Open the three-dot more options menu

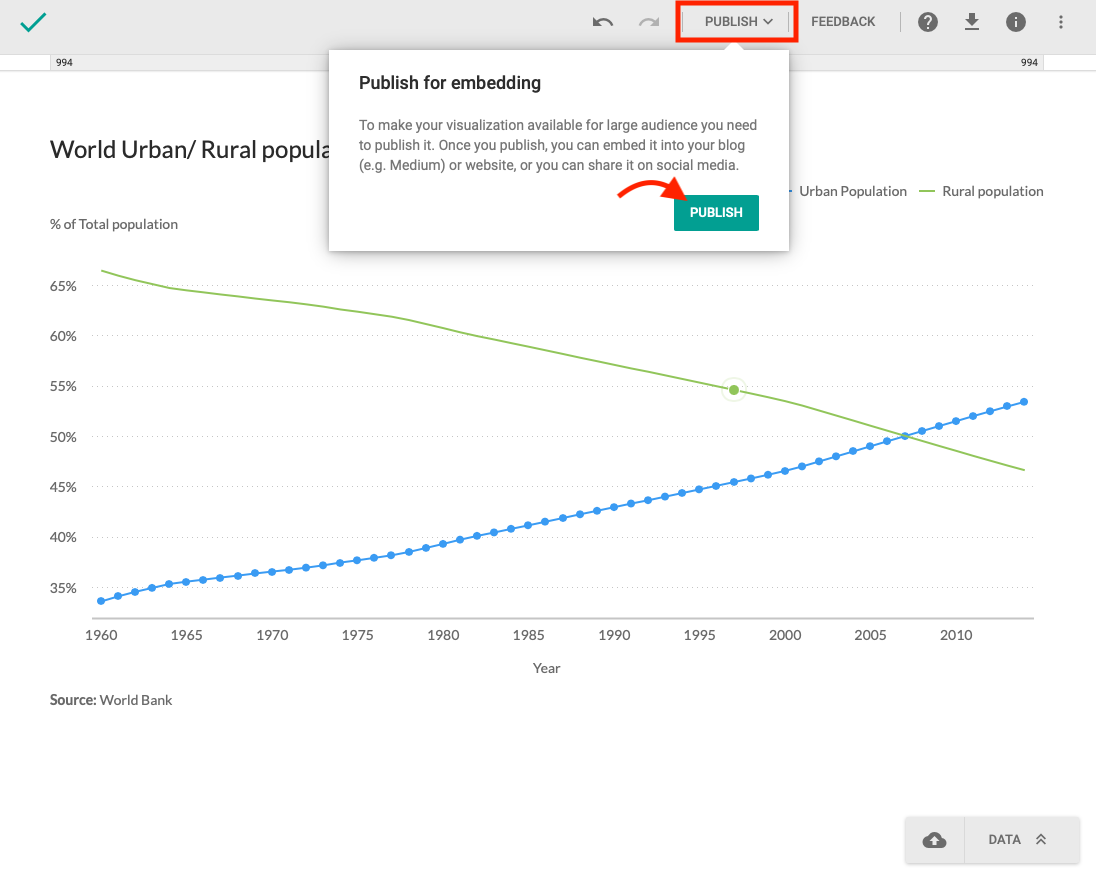point(1060,22)
